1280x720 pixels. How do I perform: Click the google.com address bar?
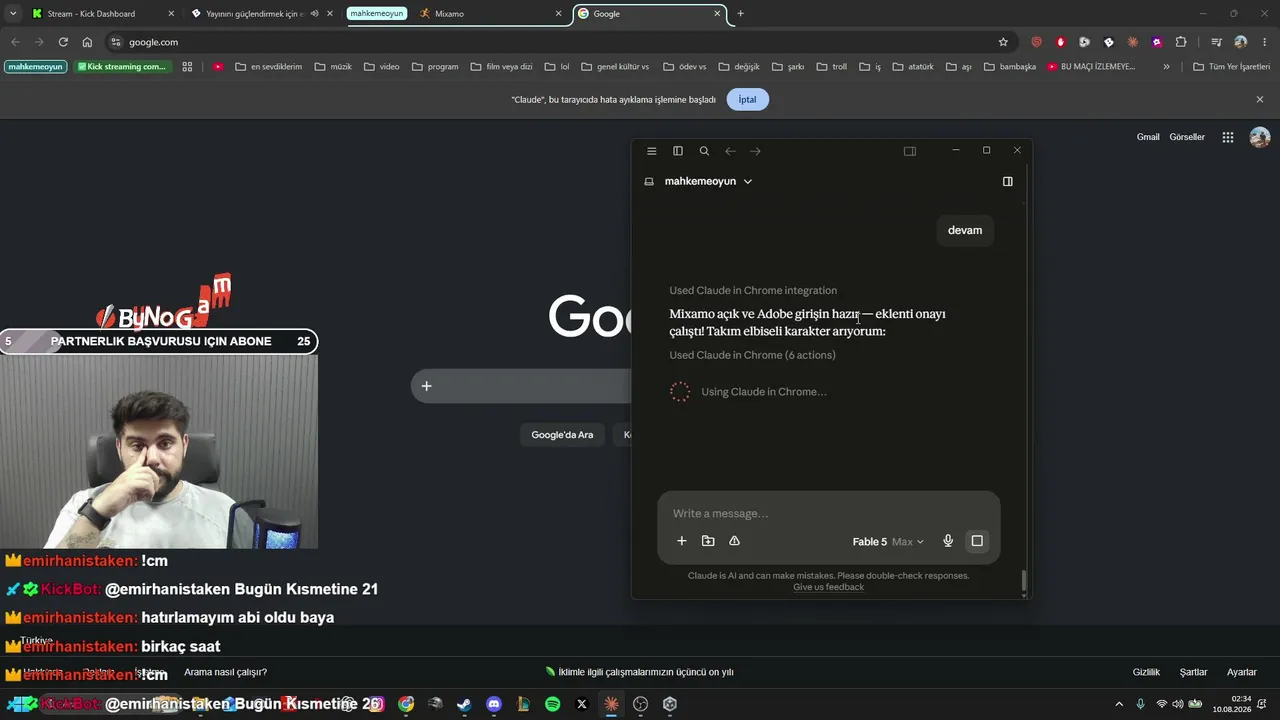560,42
